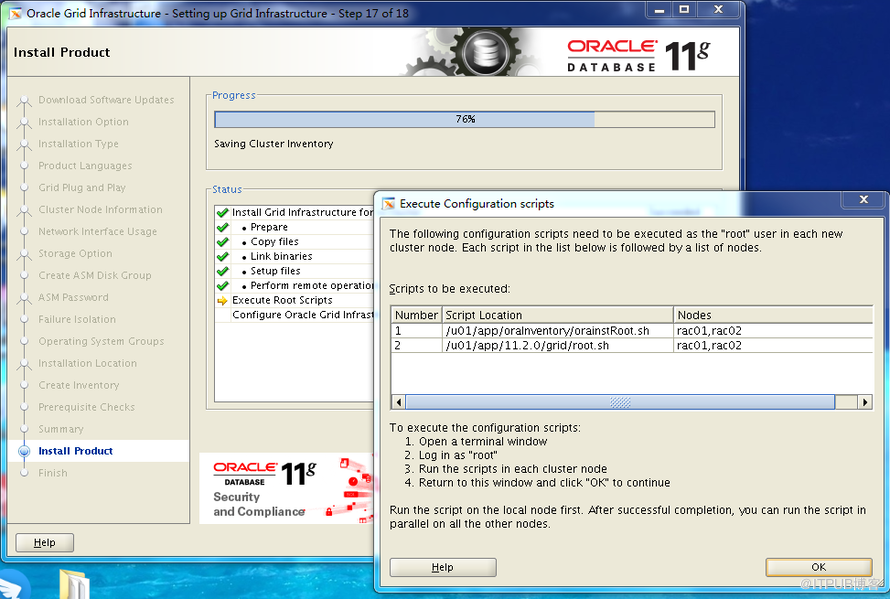Click scripts table left scroll arrow
The height and width of the screenshot is (599, 890).
coord(398,402)
